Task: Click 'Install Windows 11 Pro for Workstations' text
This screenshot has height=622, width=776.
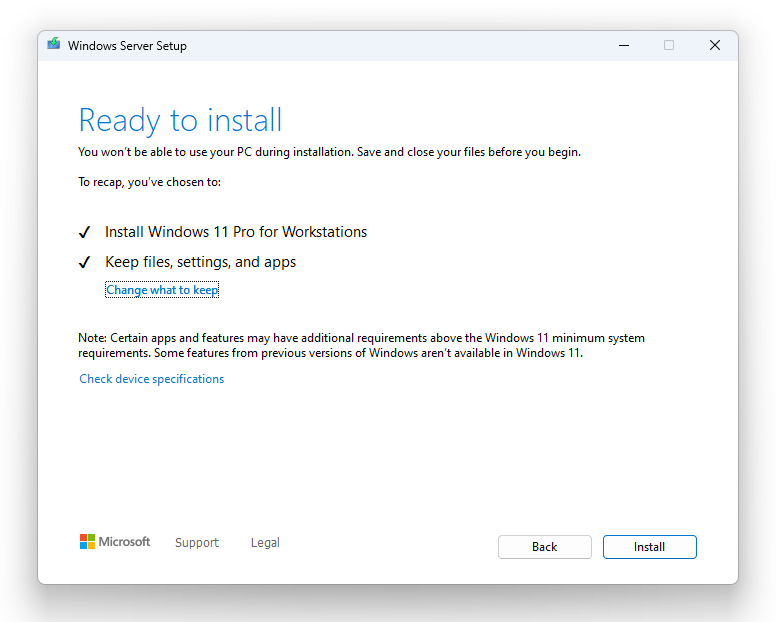Action: click(x=236, y=232)
